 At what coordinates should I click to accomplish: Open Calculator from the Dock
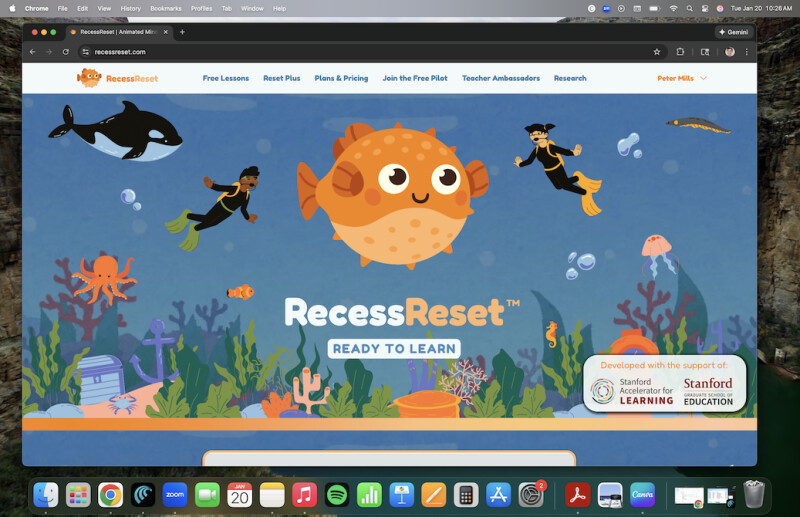click(x=466, y=495)
